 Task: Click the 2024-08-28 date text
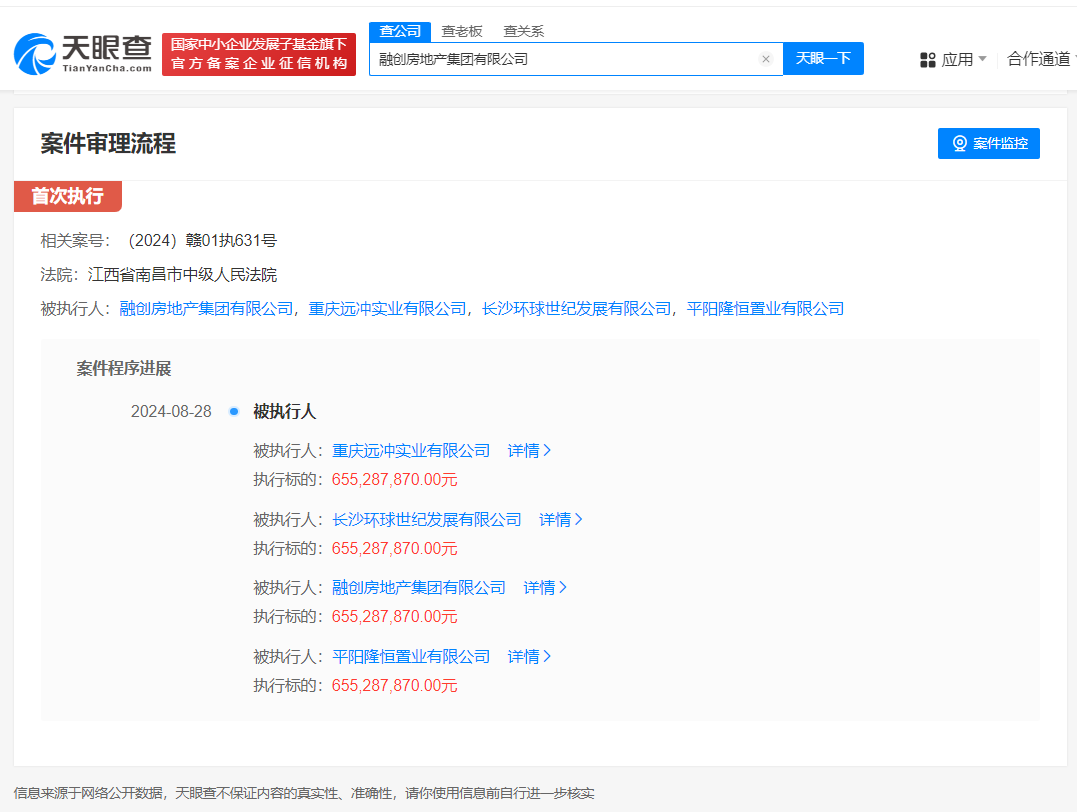tap(171, 411)
